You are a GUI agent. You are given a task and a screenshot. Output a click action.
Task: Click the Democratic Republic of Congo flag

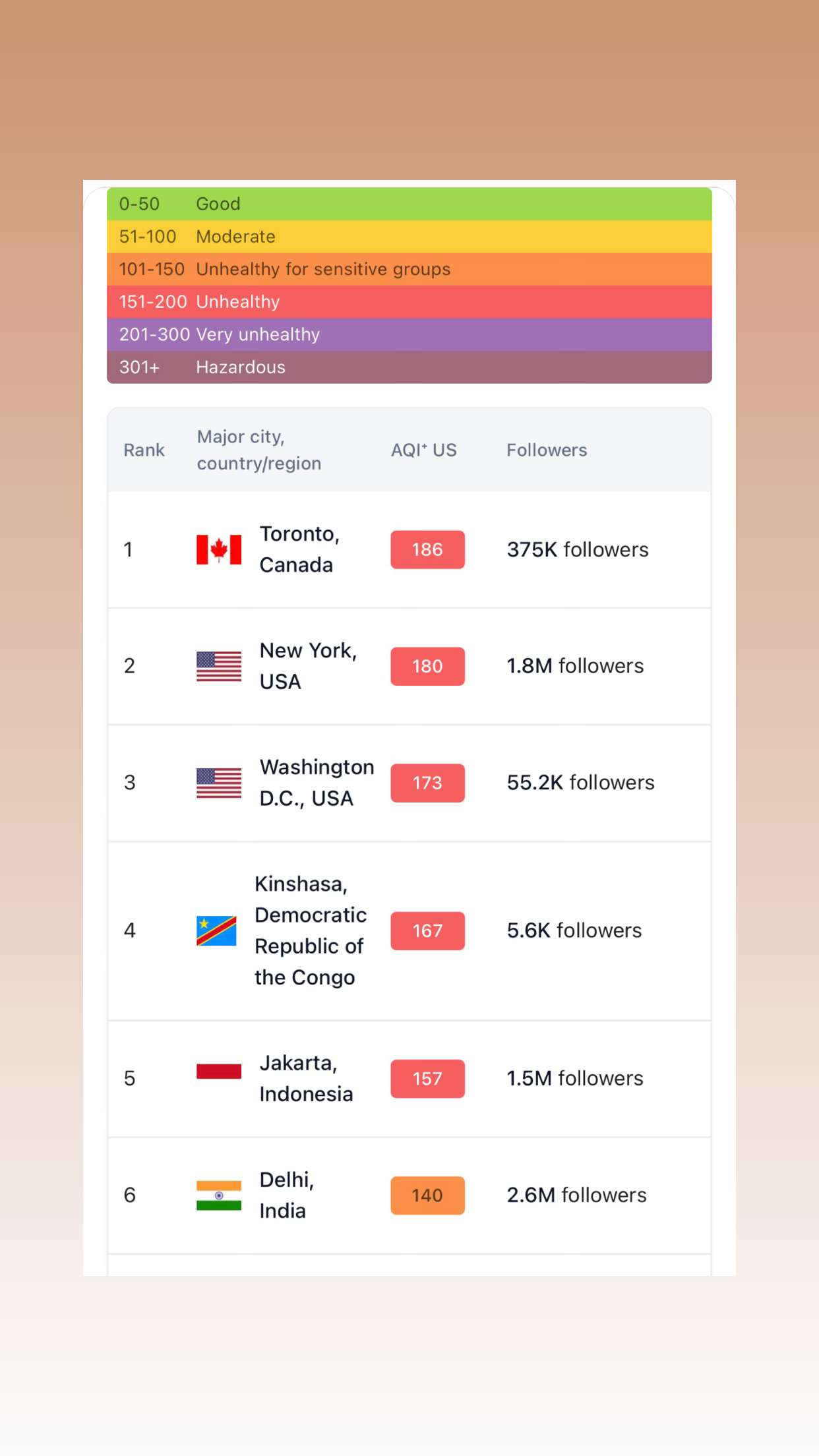(x=216, y=930)
